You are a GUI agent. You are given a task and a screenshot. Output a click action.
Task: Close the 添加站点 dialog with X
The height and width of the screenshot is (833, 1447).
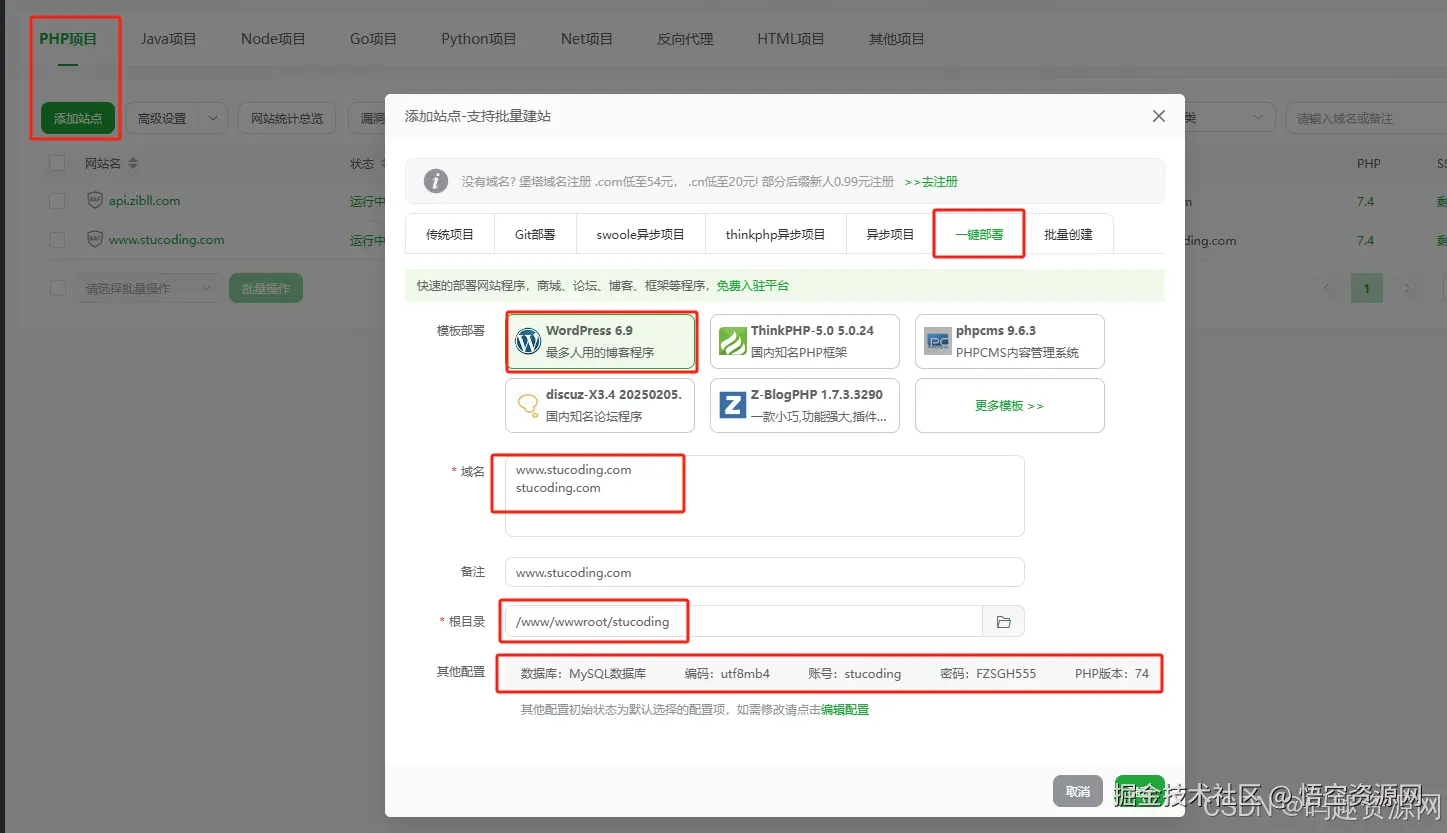click(x=1159, y=116)
